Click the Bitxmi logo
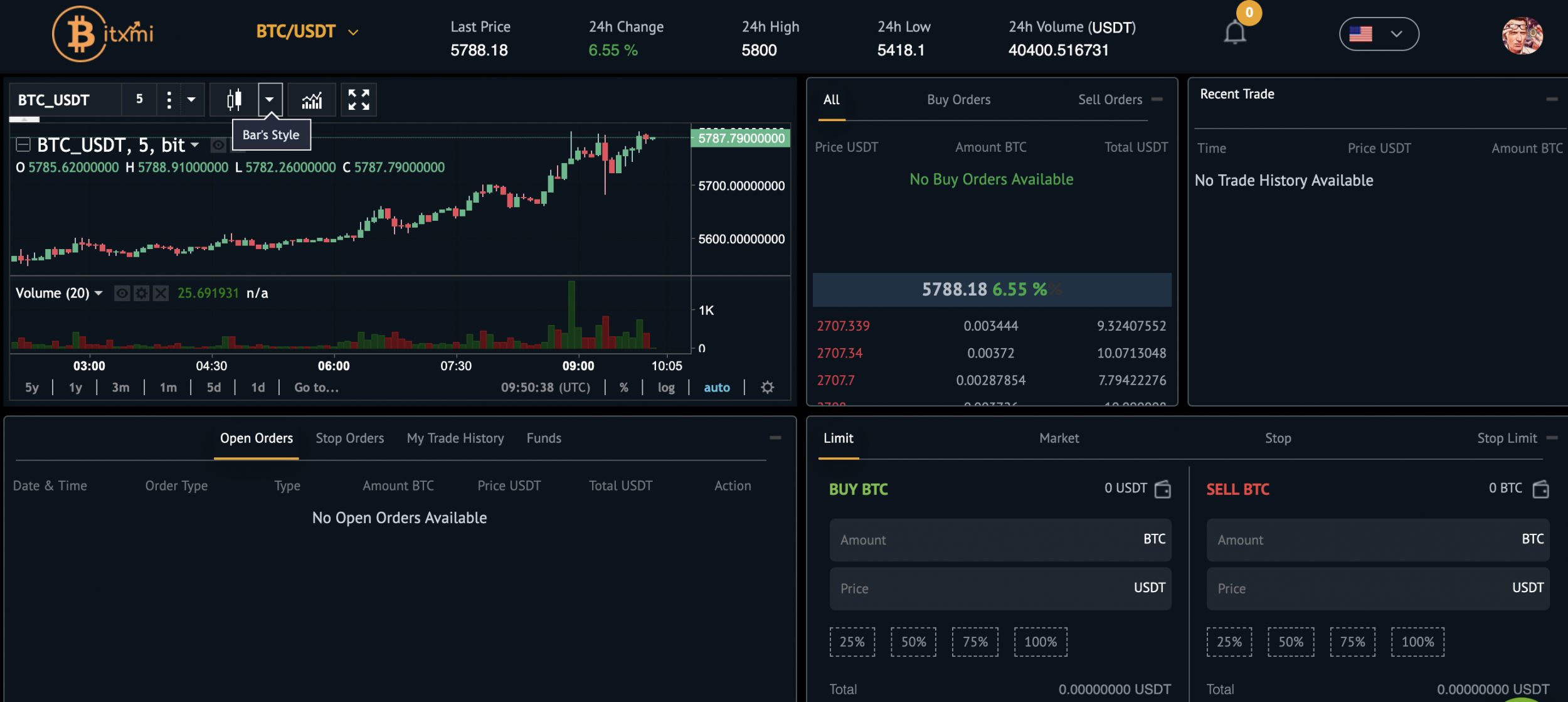Screen dimensions: 1568x702 [103, 34]
